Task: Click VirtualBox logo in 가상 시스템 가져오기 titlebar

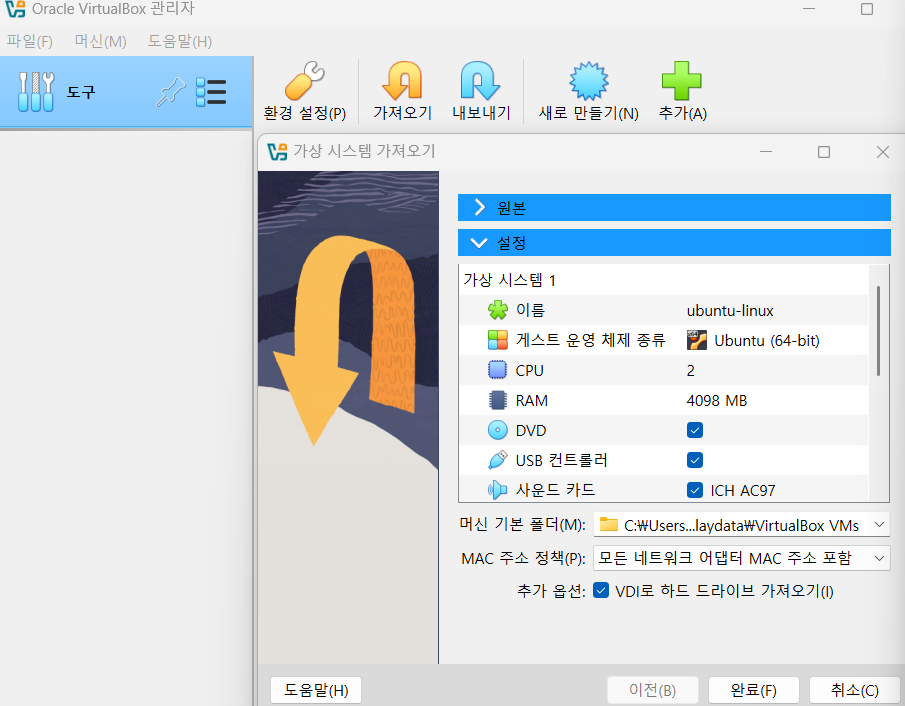Action: click(277, 151)
